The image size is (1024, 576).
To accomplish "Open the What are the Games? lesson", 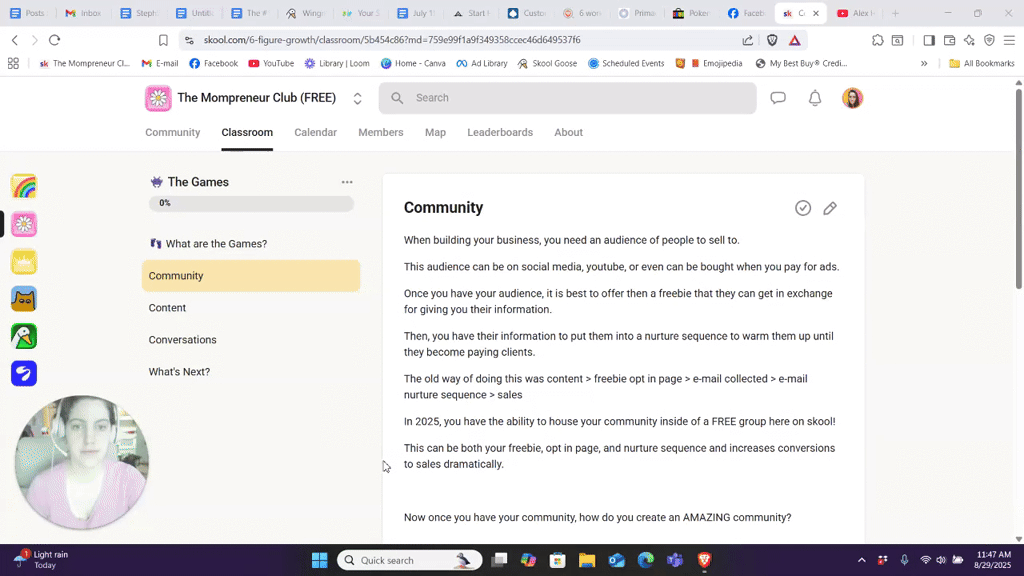I will 251,244.
